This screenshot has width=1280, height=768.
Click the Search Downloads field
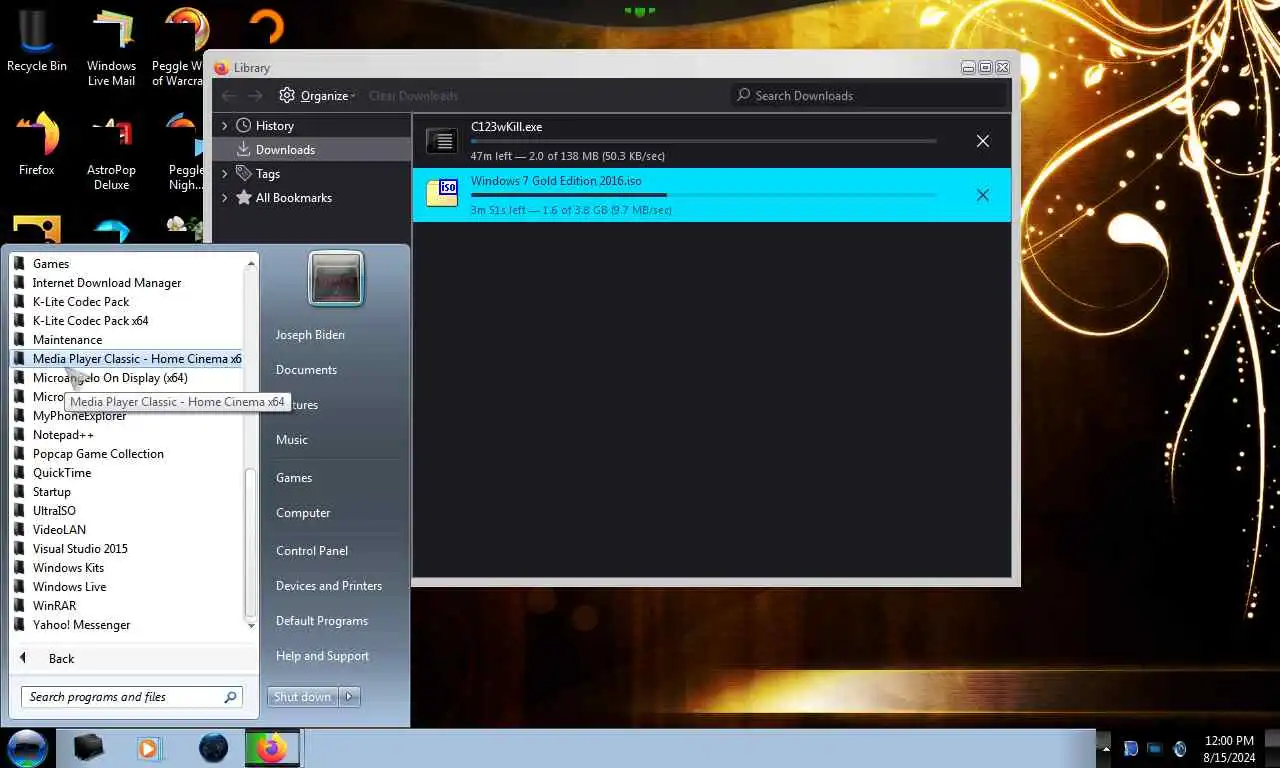click(x=868, y=95)
